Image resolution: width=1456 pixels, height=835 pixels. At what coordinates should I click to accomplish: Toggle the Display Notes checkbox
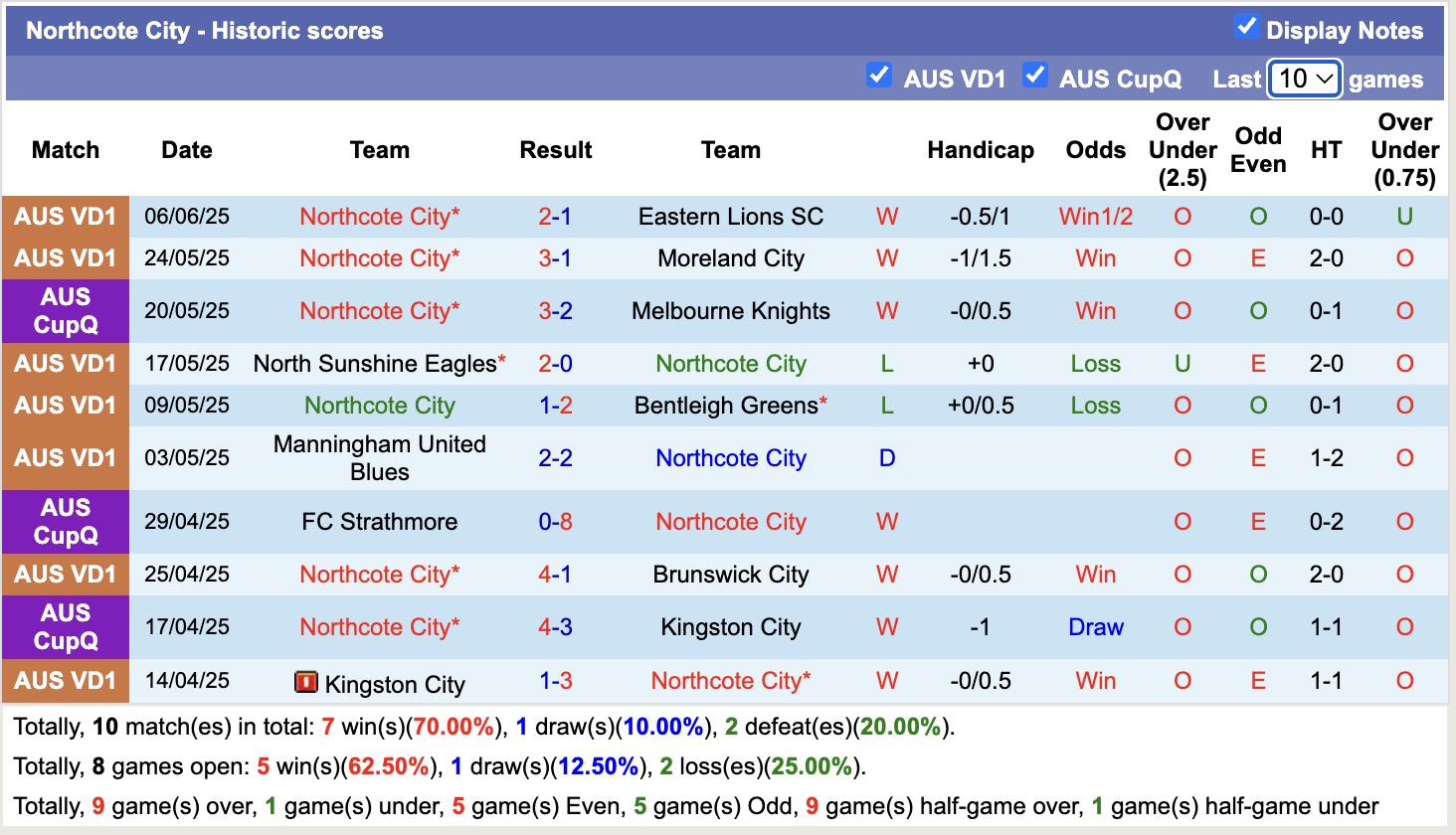[x=1246, y=27]
